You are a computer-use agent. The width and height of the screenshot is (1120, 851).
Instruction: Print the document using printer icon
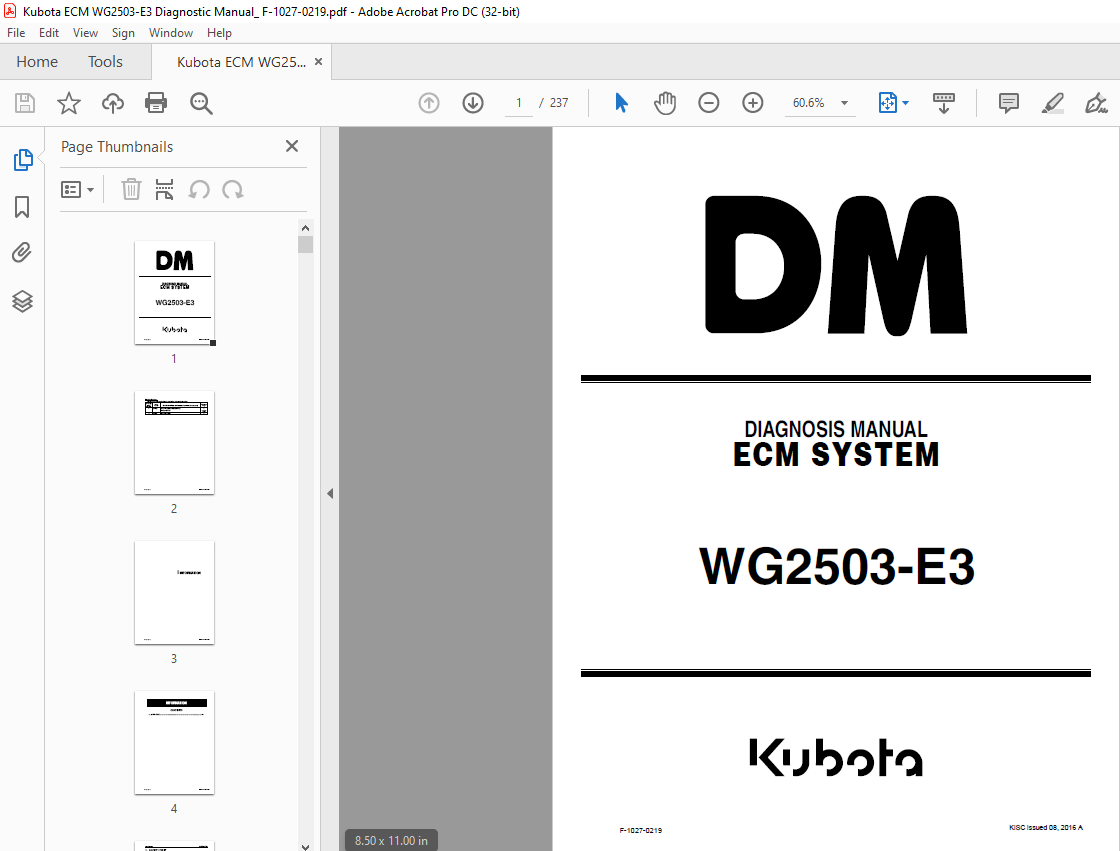[156, 103]
